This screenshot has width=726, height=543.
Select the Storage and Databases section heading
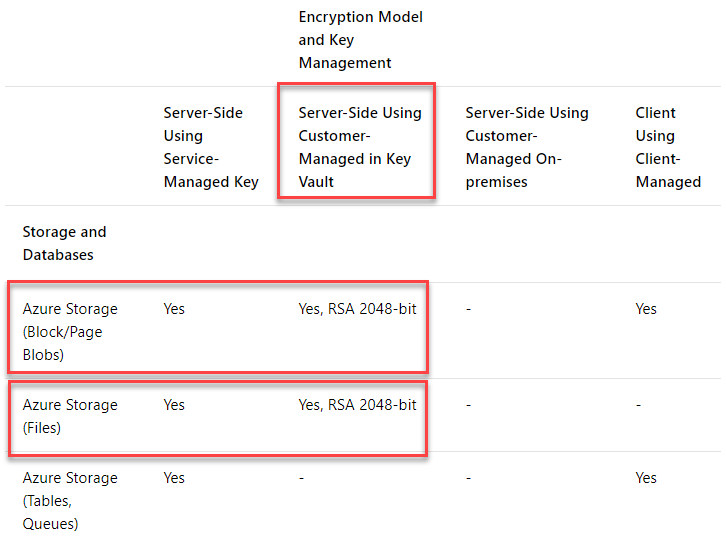tap(64, 243)
